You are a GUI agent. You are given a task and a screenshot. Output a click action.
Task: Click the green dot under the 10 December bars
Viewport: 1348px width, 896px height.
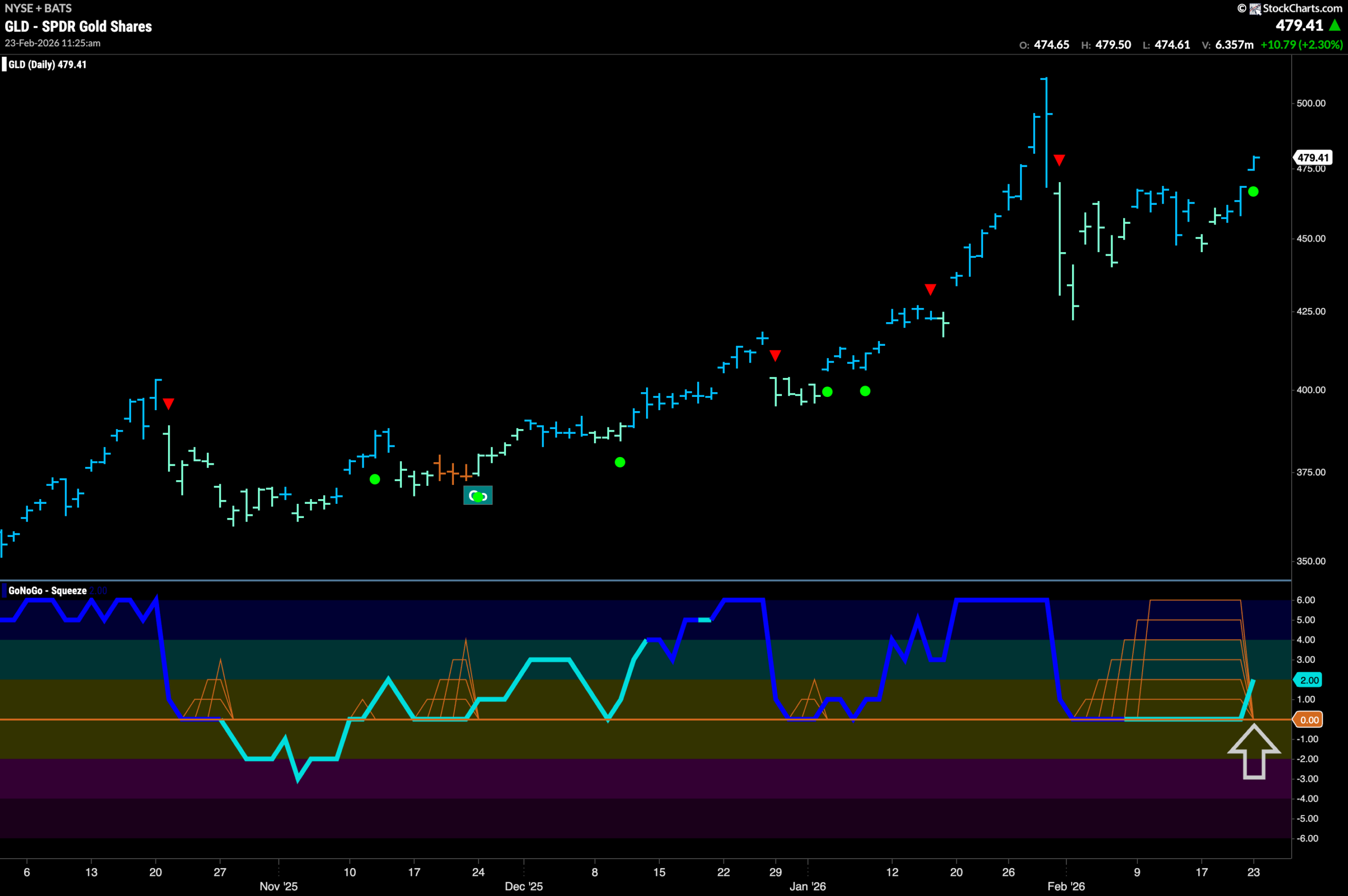620,462
